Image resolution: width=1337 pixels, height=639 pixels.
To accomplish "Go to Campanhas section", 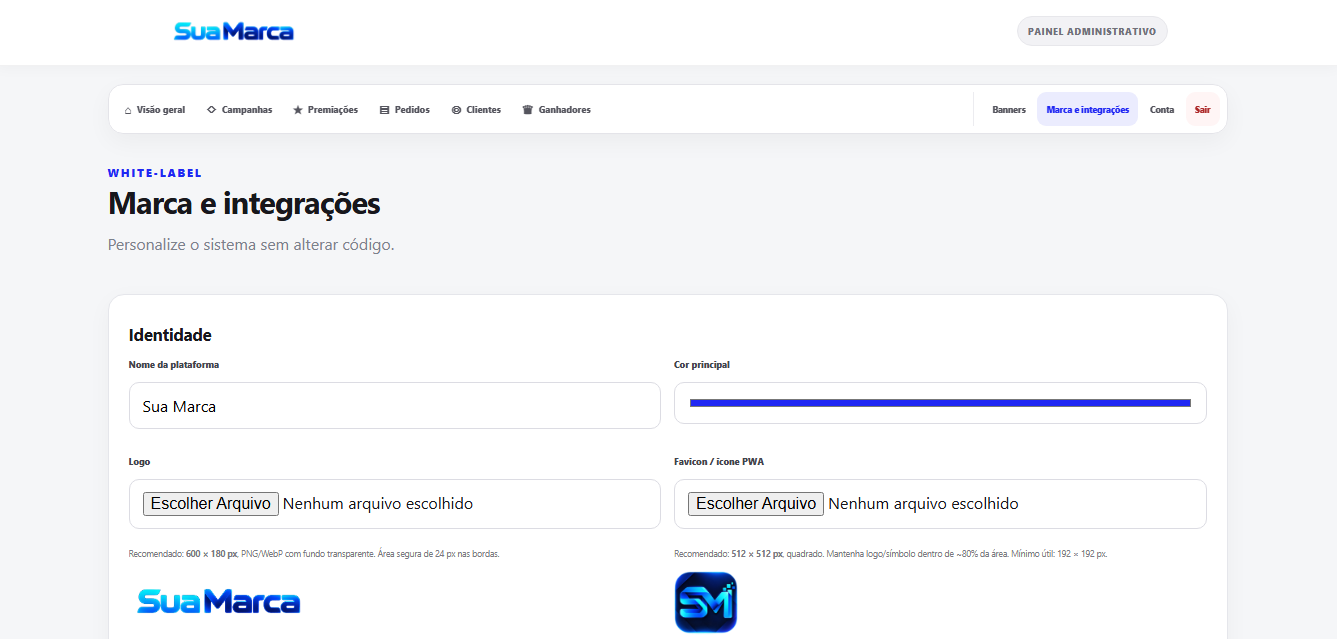I will pyautogui.click(x=239, y=110).
